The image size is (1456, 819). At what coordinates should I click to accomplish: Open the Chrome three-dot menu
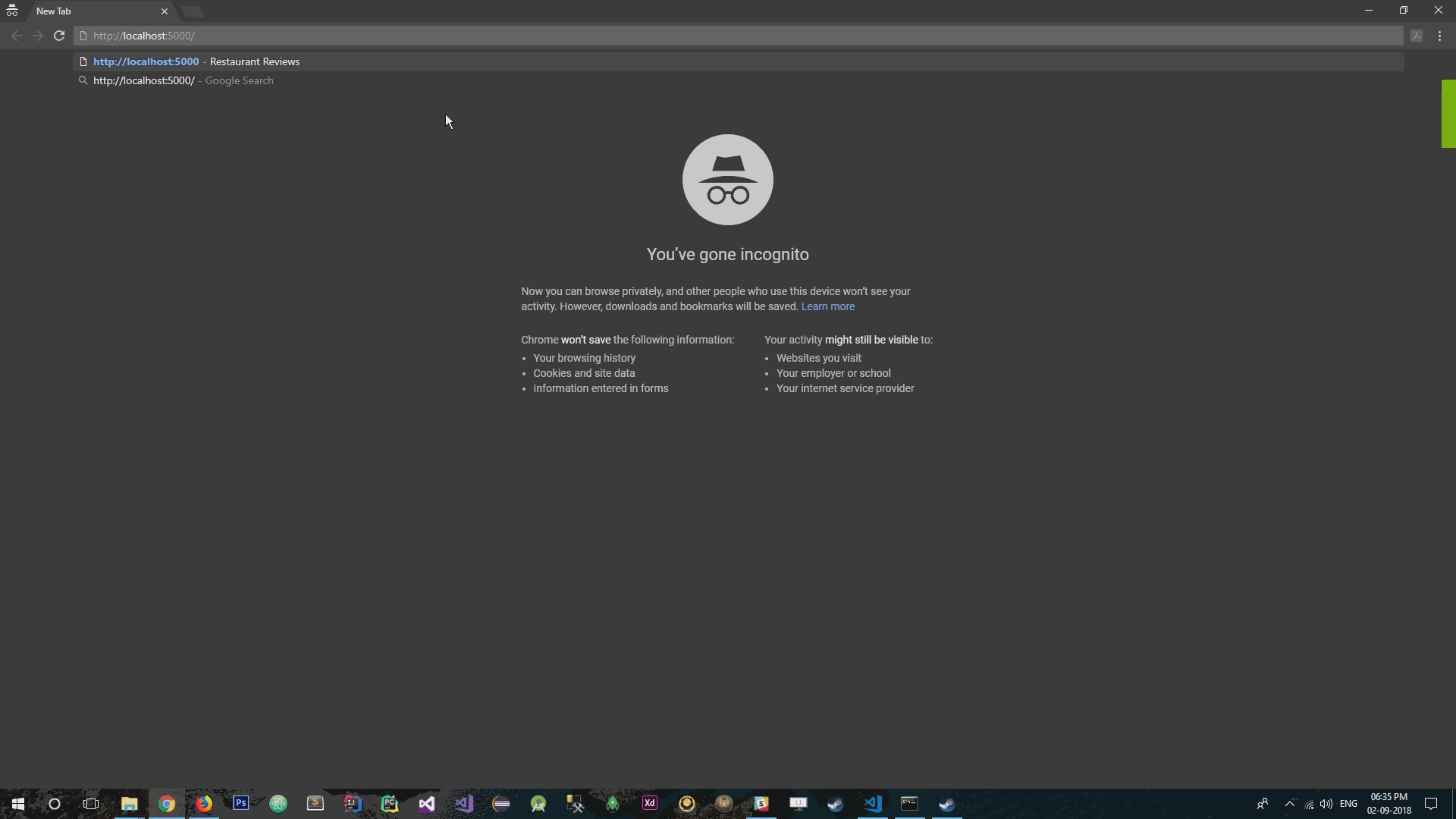pyautogui.click(x=1439, y=36)
